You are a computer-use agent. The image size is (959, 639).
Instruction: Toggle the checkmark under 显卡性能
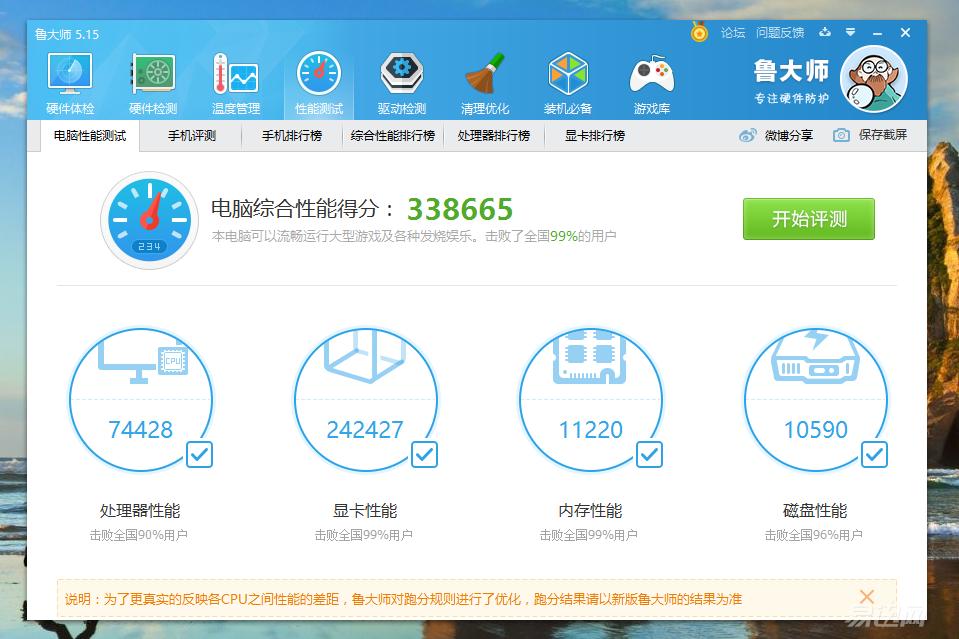tap(424, 455)
